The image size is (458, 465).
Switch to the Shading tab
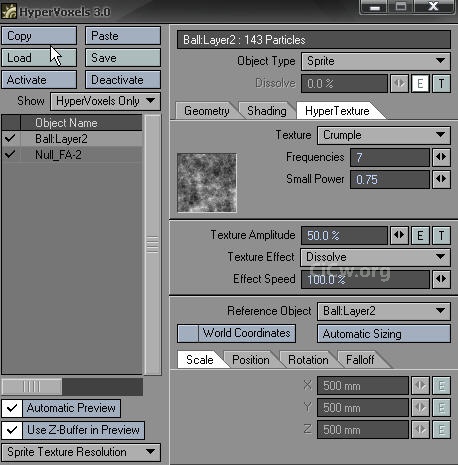(x=267, y=111)
